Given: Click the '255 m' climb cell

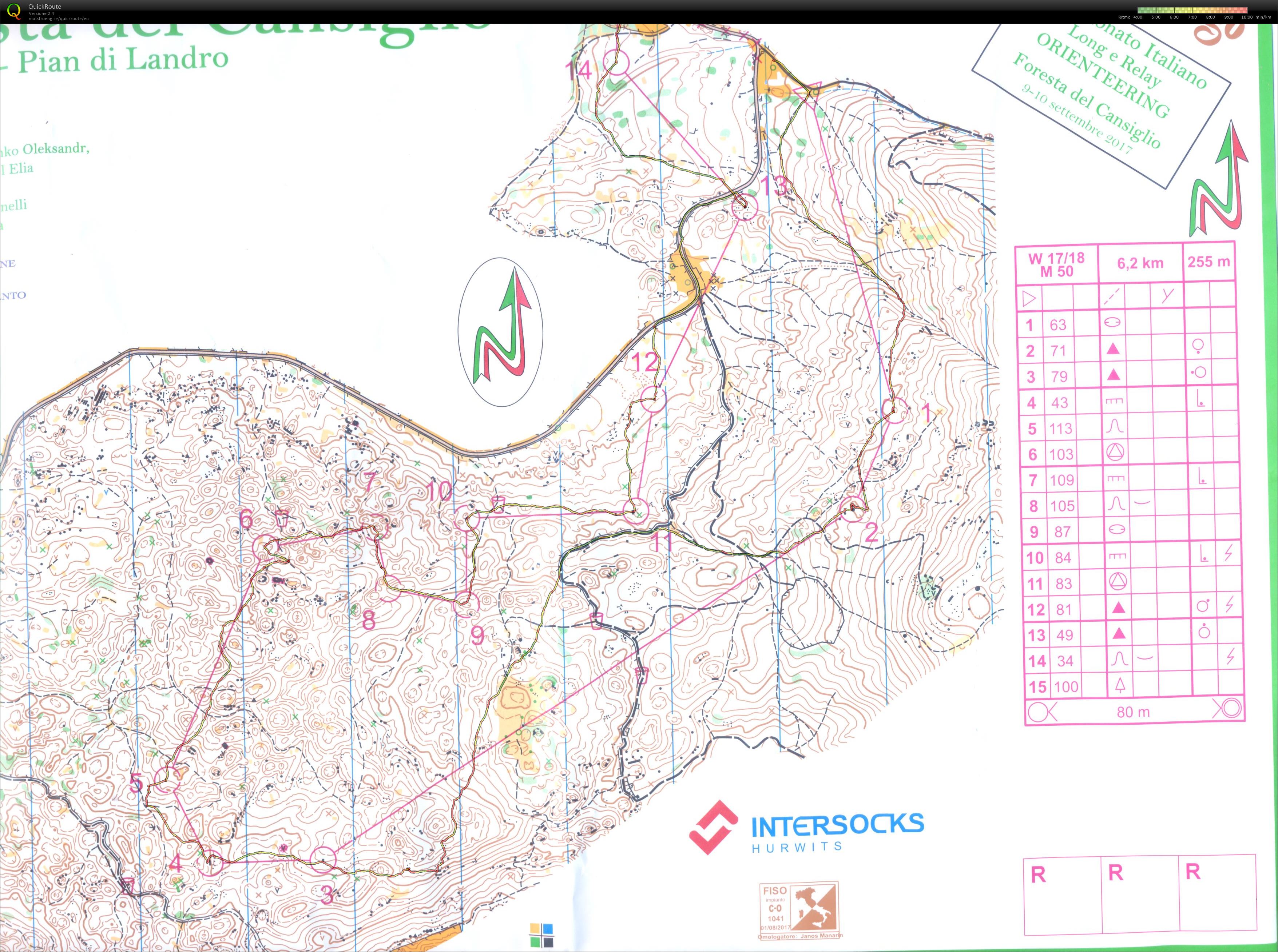Looking at the screenshot, I should pyautogui.click(x=1209, y=262).
